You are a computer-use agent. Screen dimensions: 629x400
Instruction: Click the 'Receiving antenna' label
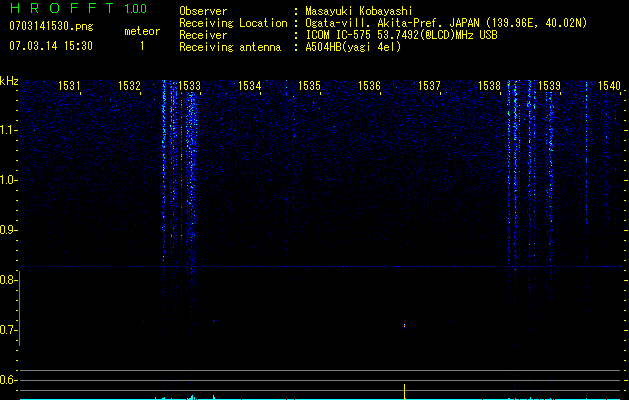click(x=230, y=47)
